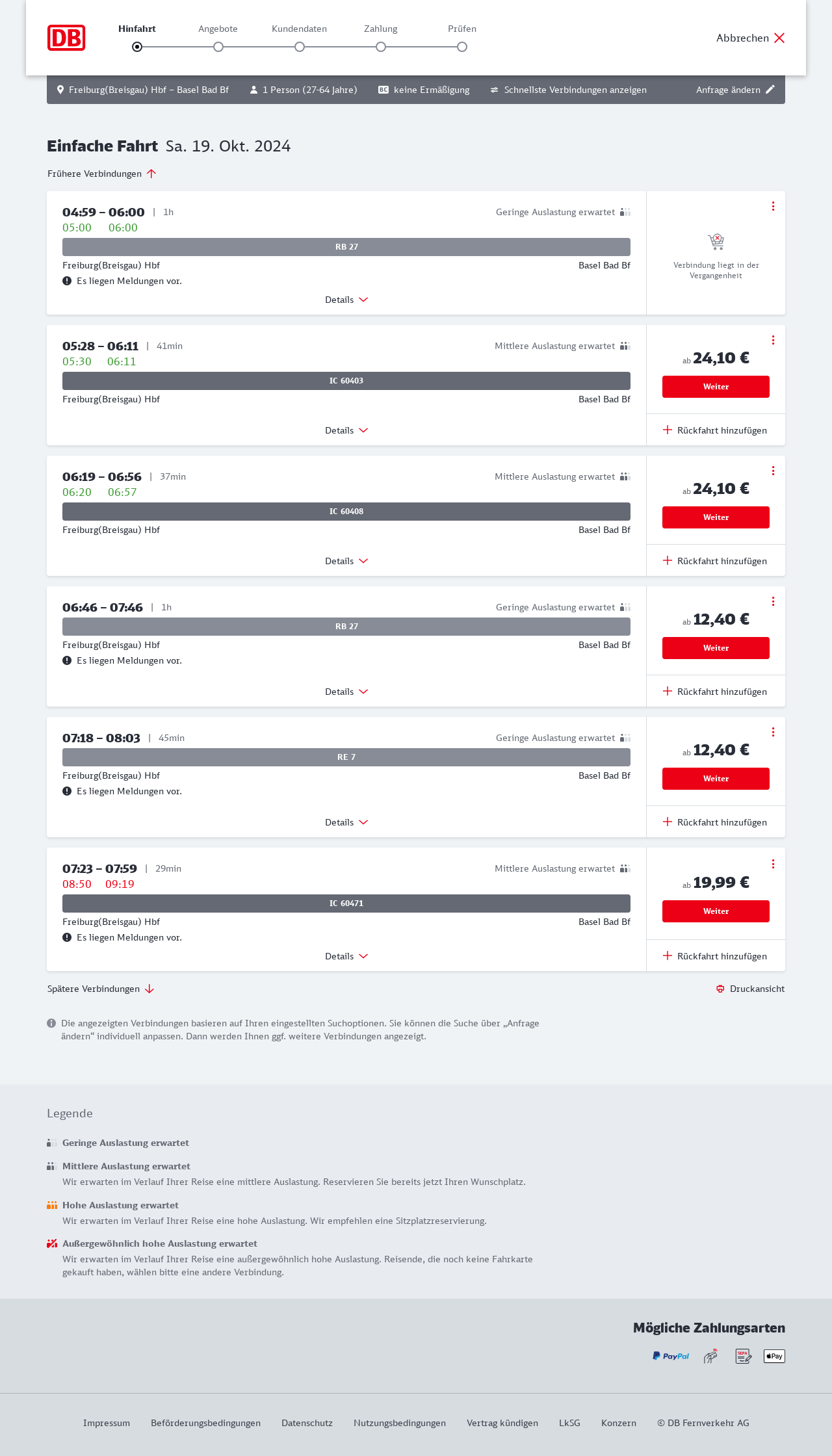Viewport: 832px width, 1456px height.
Task: Expand Details for IC 60408 connection
Action: 346,561
